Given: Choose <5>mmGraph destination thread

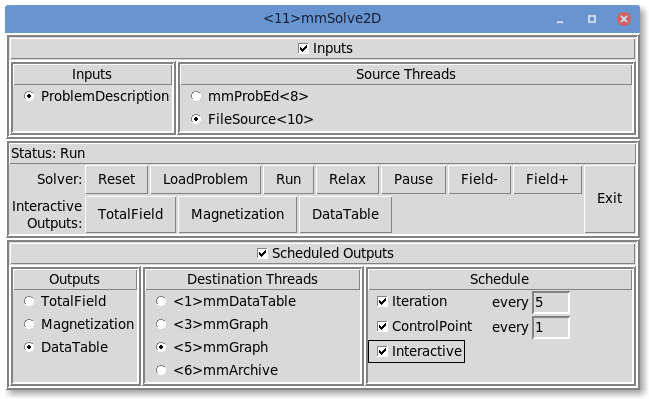Looking at the screenshot, I should click(x=161, y=347).
